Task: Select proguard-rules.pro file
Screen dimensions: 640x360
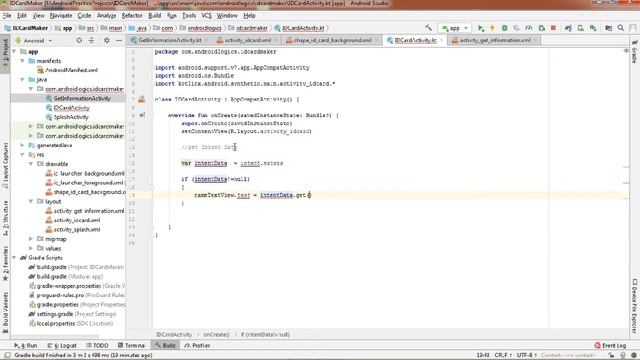Action: tap(77, 295)
